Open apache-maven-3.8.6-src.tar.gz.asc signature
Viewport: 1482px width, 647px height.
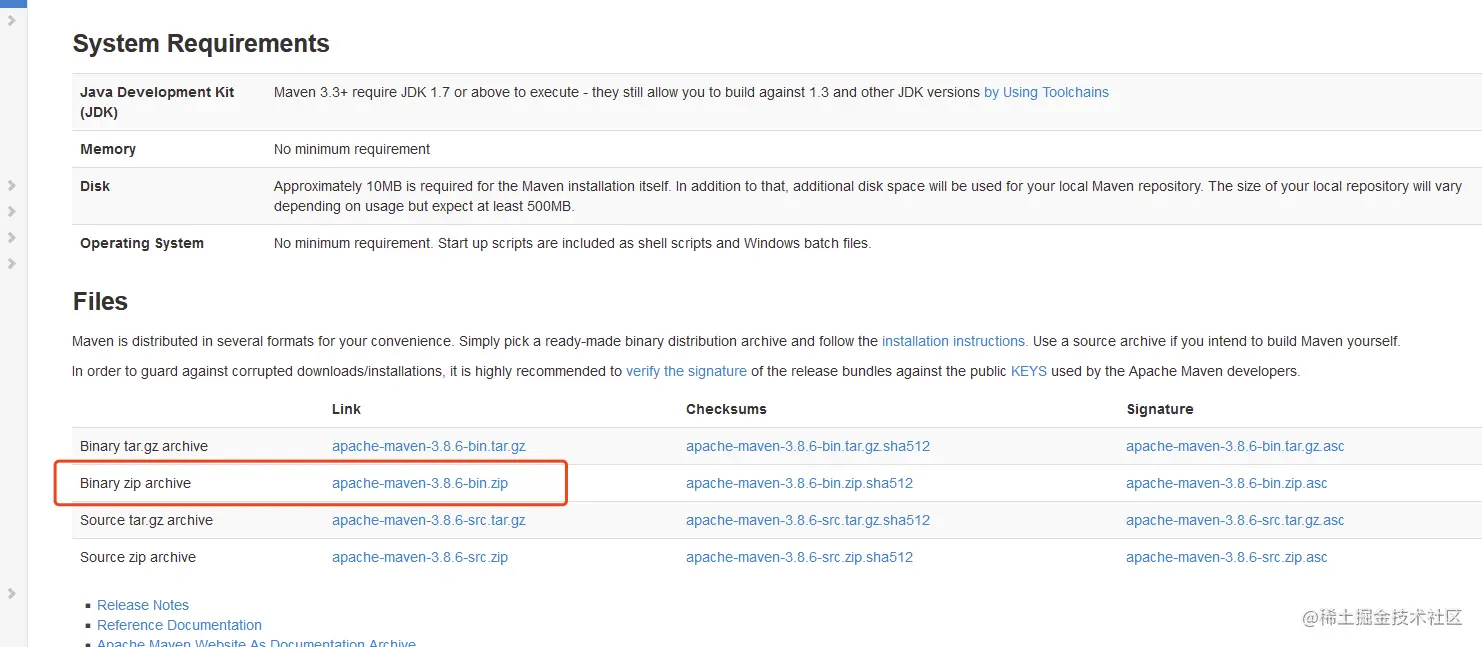click(x=1235, y=520)
